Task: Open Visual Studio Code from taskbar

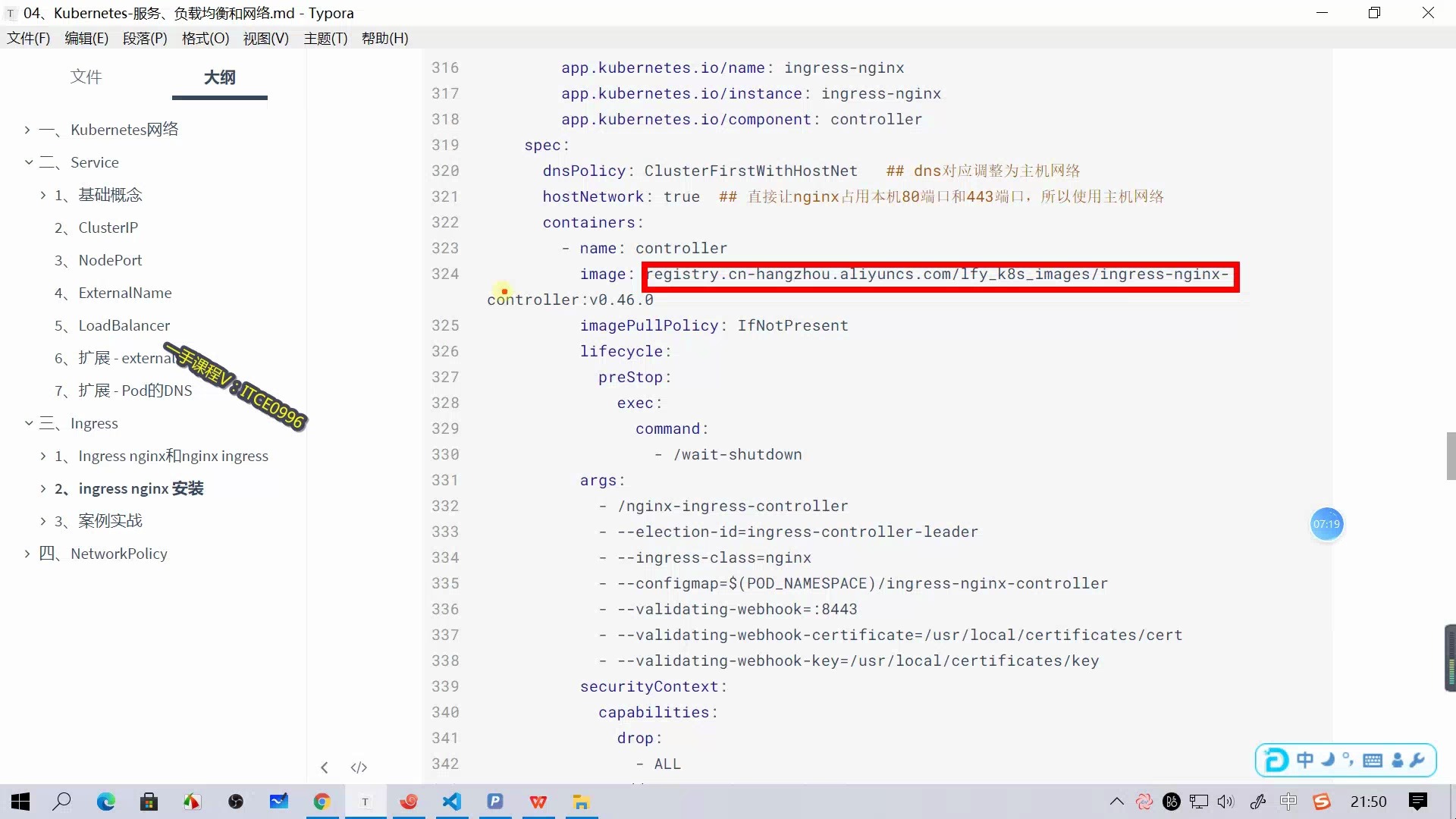Action: click(x=452, y=802)
